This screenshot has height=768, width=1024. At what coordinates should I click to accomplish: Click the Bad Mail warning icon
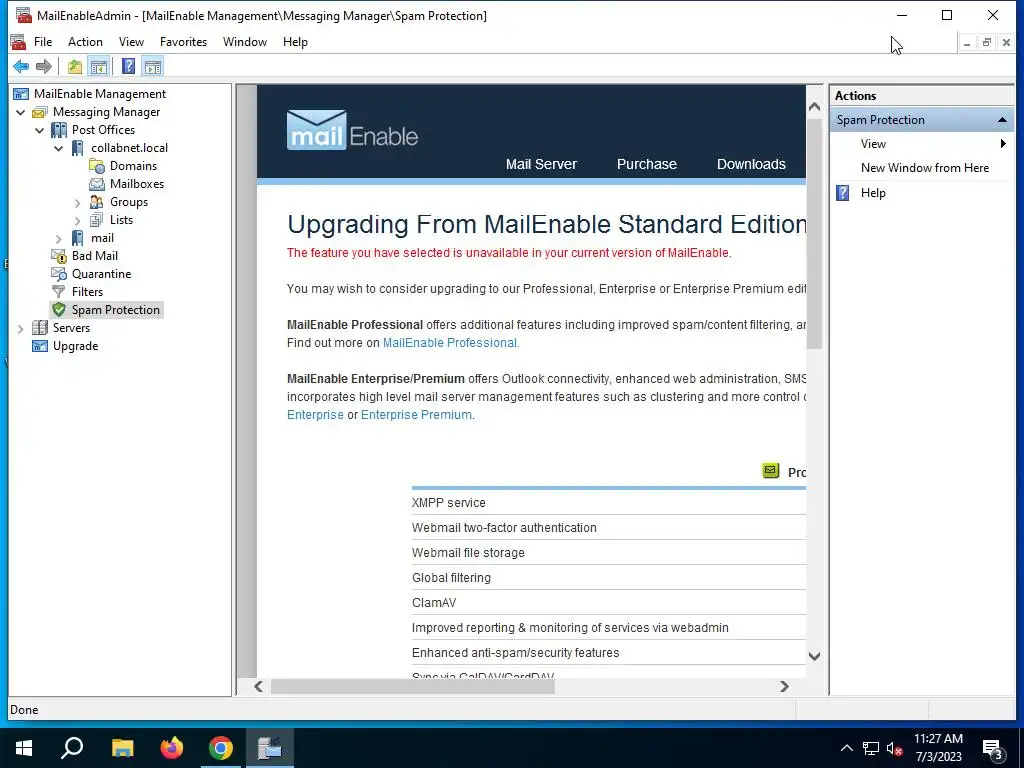pyautogui.click(x=59, y=256)
